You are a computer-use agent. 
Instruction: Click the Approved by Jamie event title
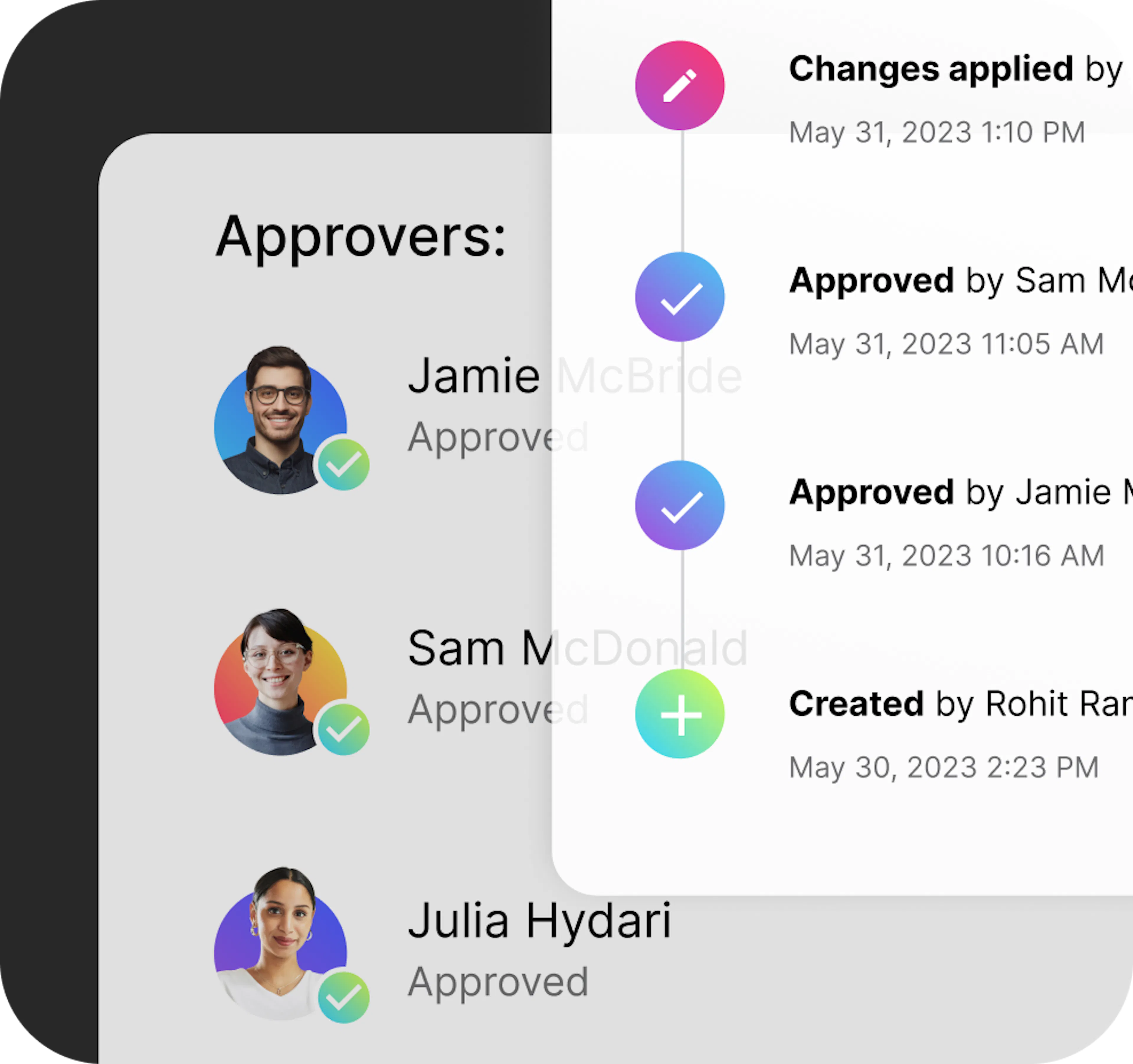(x=960, y=492)
